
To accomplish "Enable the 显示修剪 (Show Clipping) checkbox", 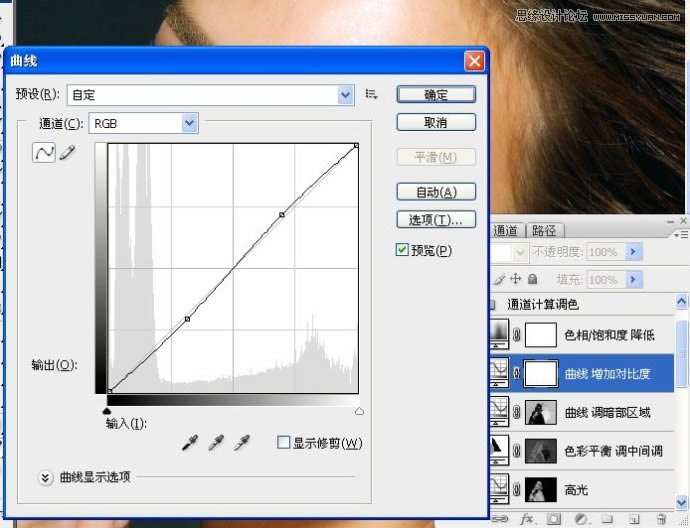I will tap(283, 443).
